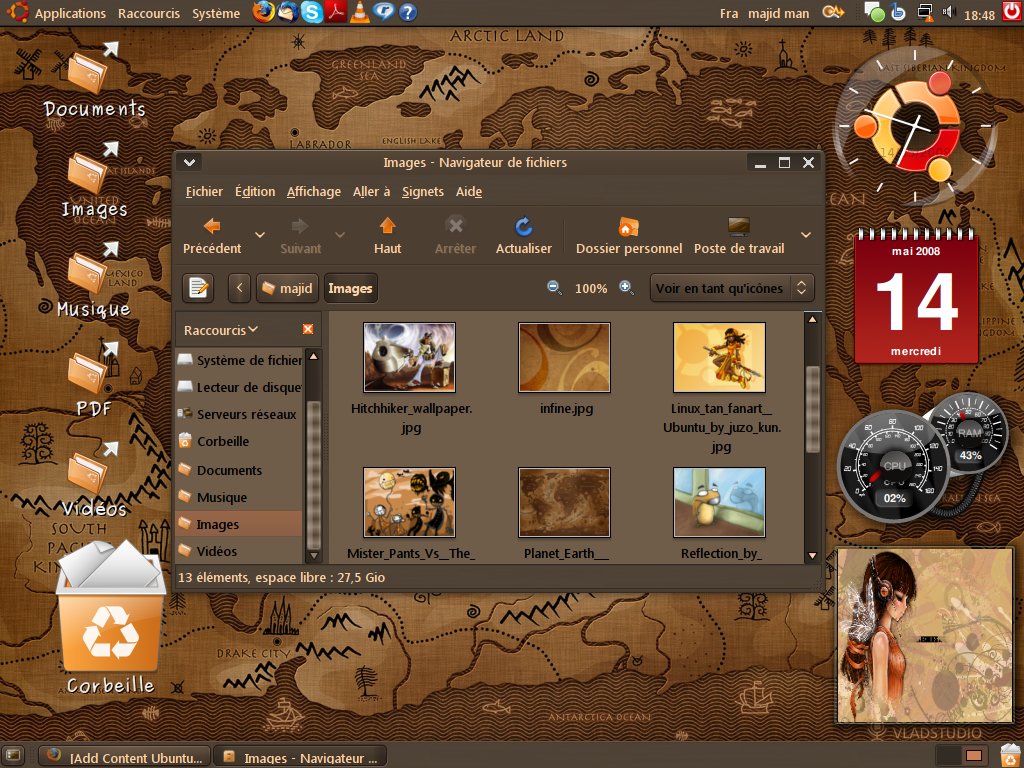This screenshot has height=768, width=1024.
Task: Select Documents in the sidebar
Action: point(240,470)
